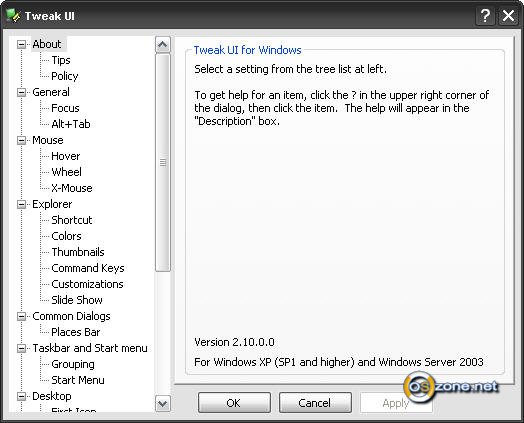Collapse the General tree node

click(x=21, y=92)
